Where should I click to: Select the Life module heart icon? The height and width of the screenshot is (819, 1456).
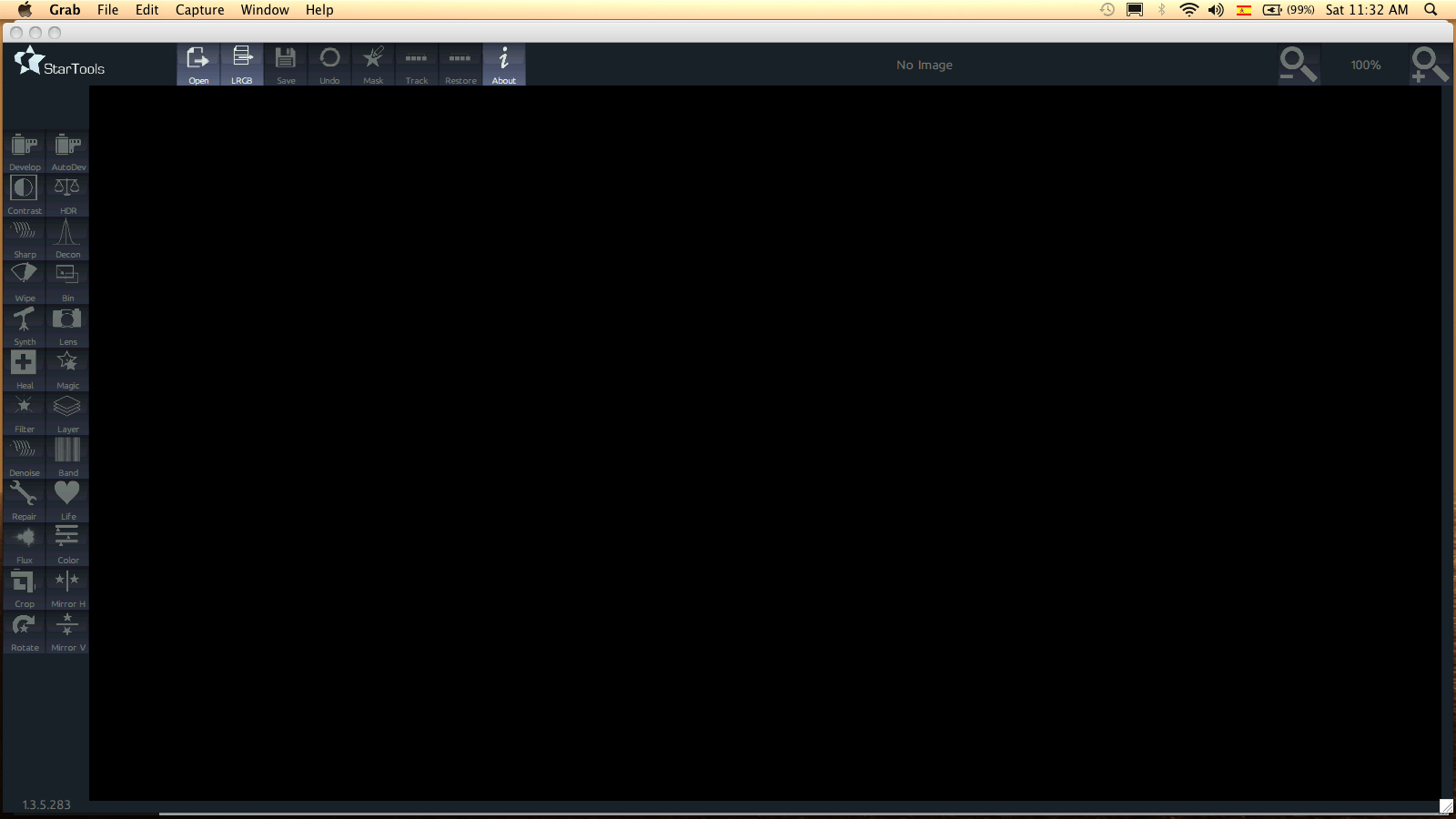[x=68, y=500]
